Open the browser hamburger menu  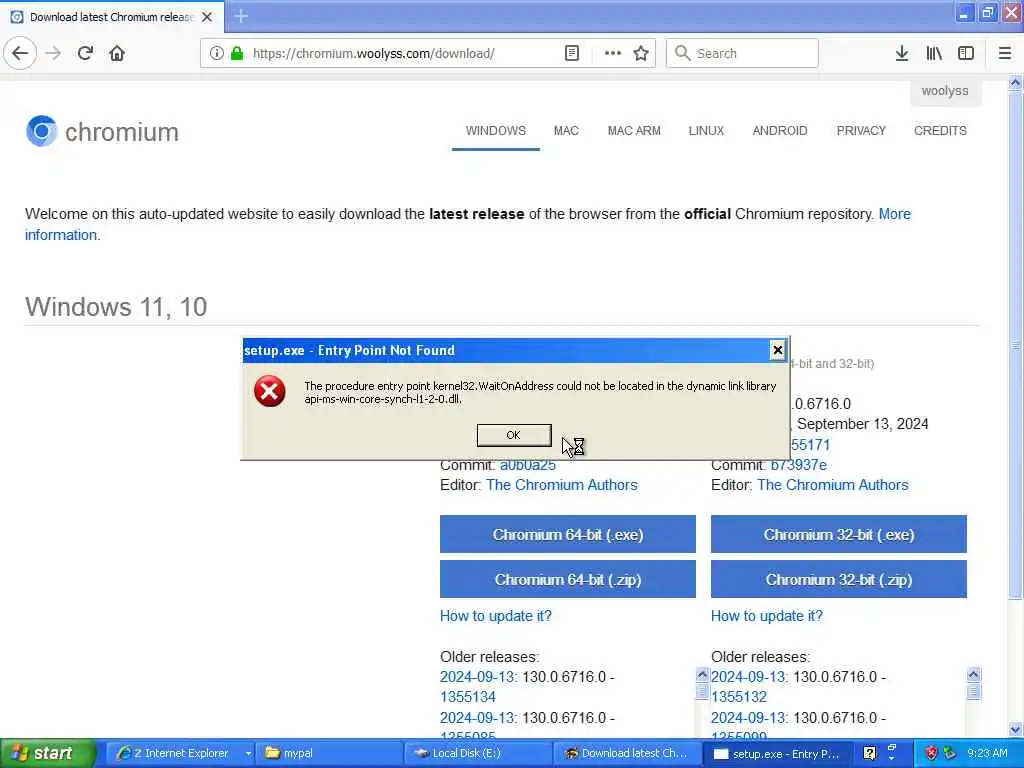point(1005,53)
